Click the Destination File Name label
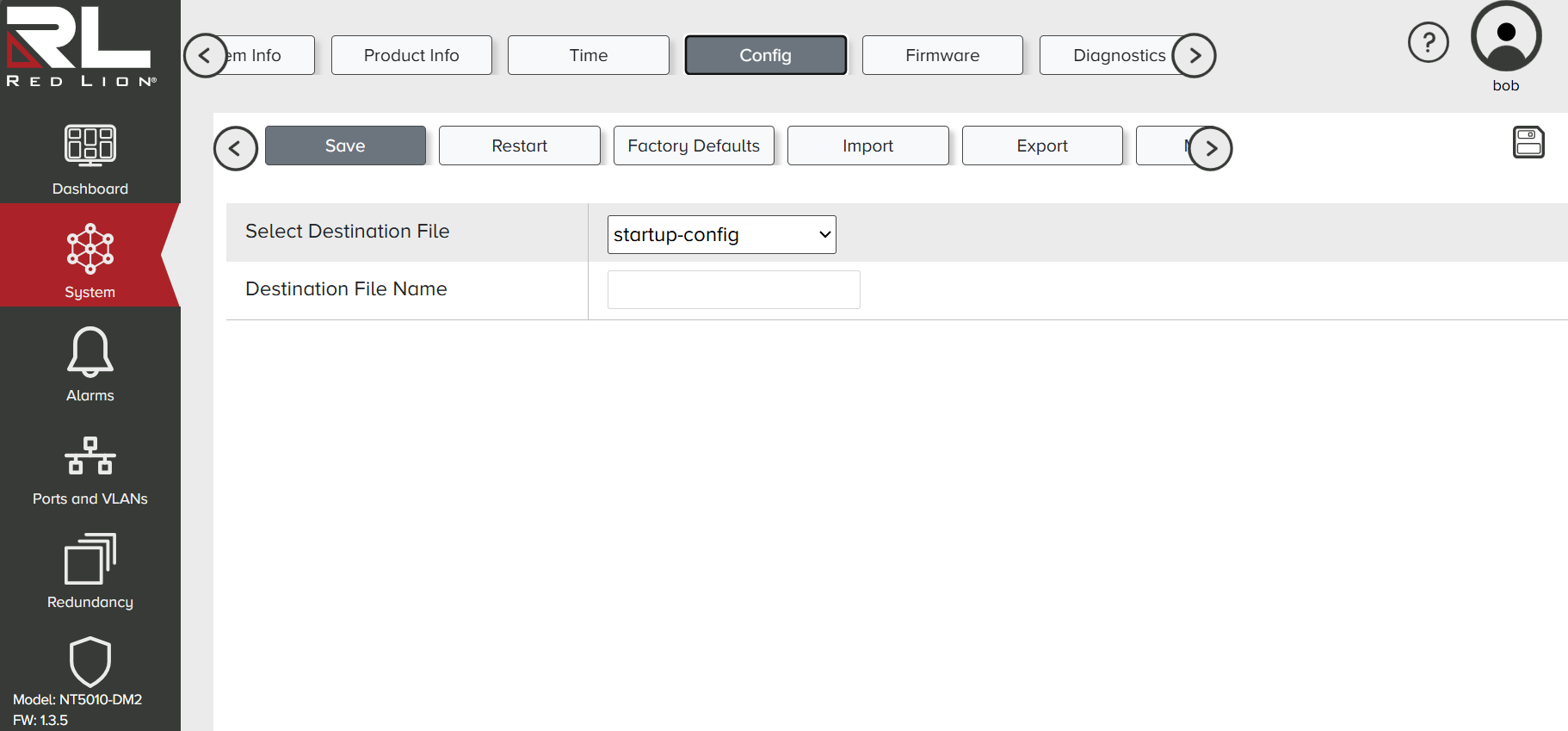Viewport: 1568px width, 731px height. (346, 289)
